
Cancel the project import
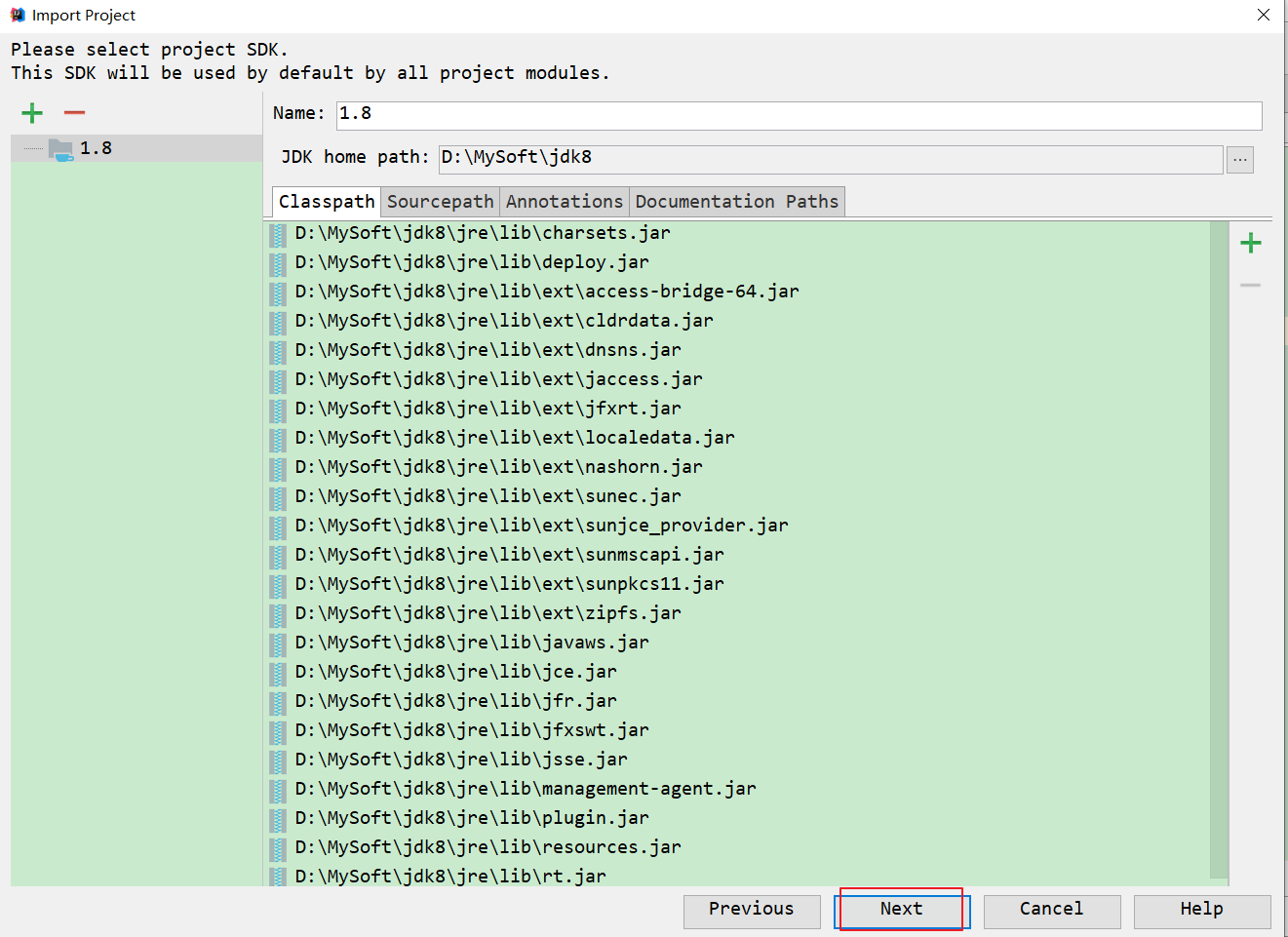(x=1051, y=910)
